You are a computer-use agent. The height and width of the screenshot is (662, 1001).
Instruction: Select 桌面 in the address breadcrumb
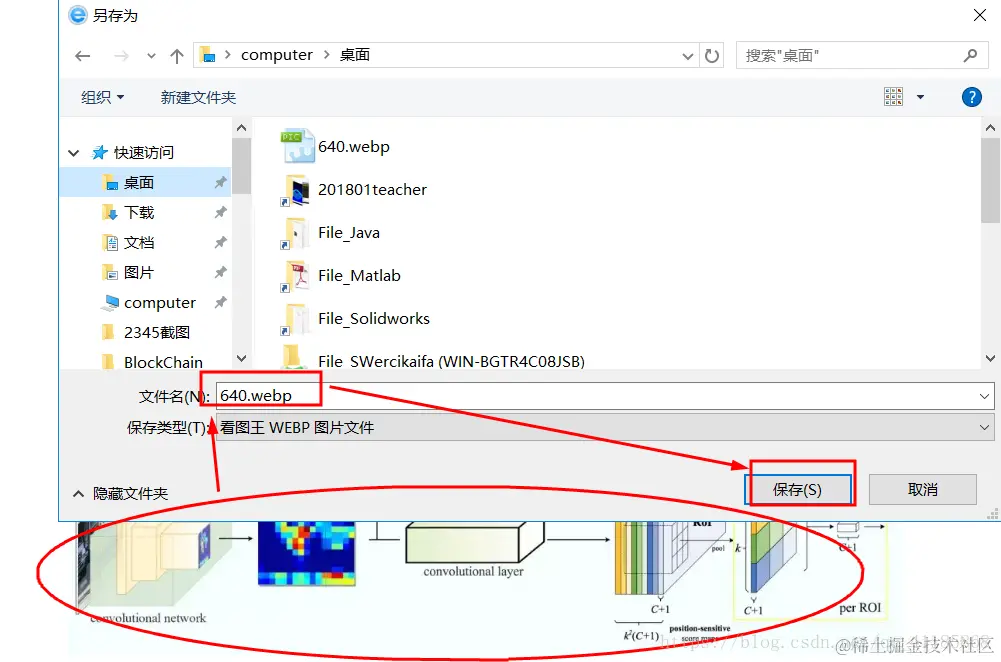354,55
